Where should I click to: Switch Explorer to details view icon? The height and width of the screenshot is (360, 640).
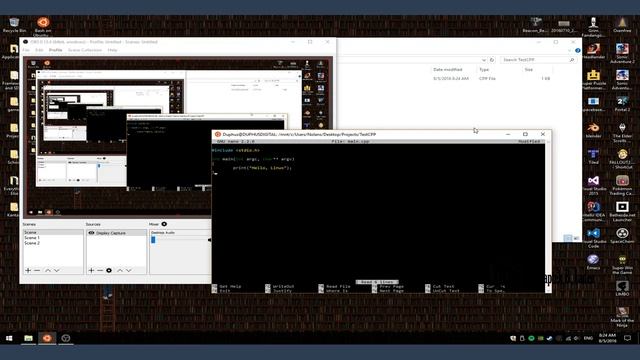pyautogui.click(x=568, y=238)
